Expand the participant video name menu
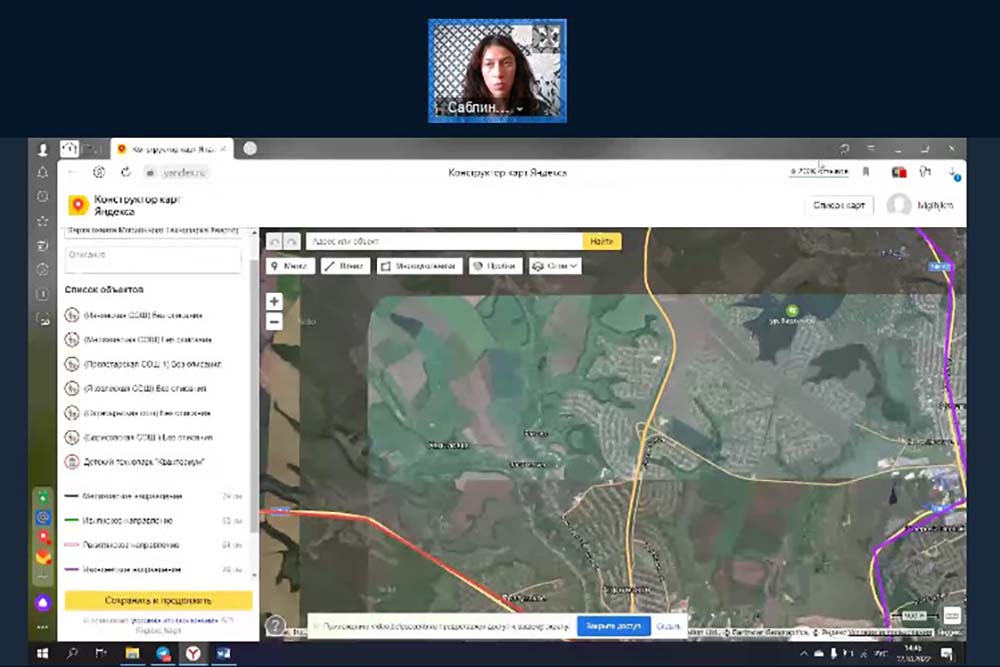 (x=520, y=107)
